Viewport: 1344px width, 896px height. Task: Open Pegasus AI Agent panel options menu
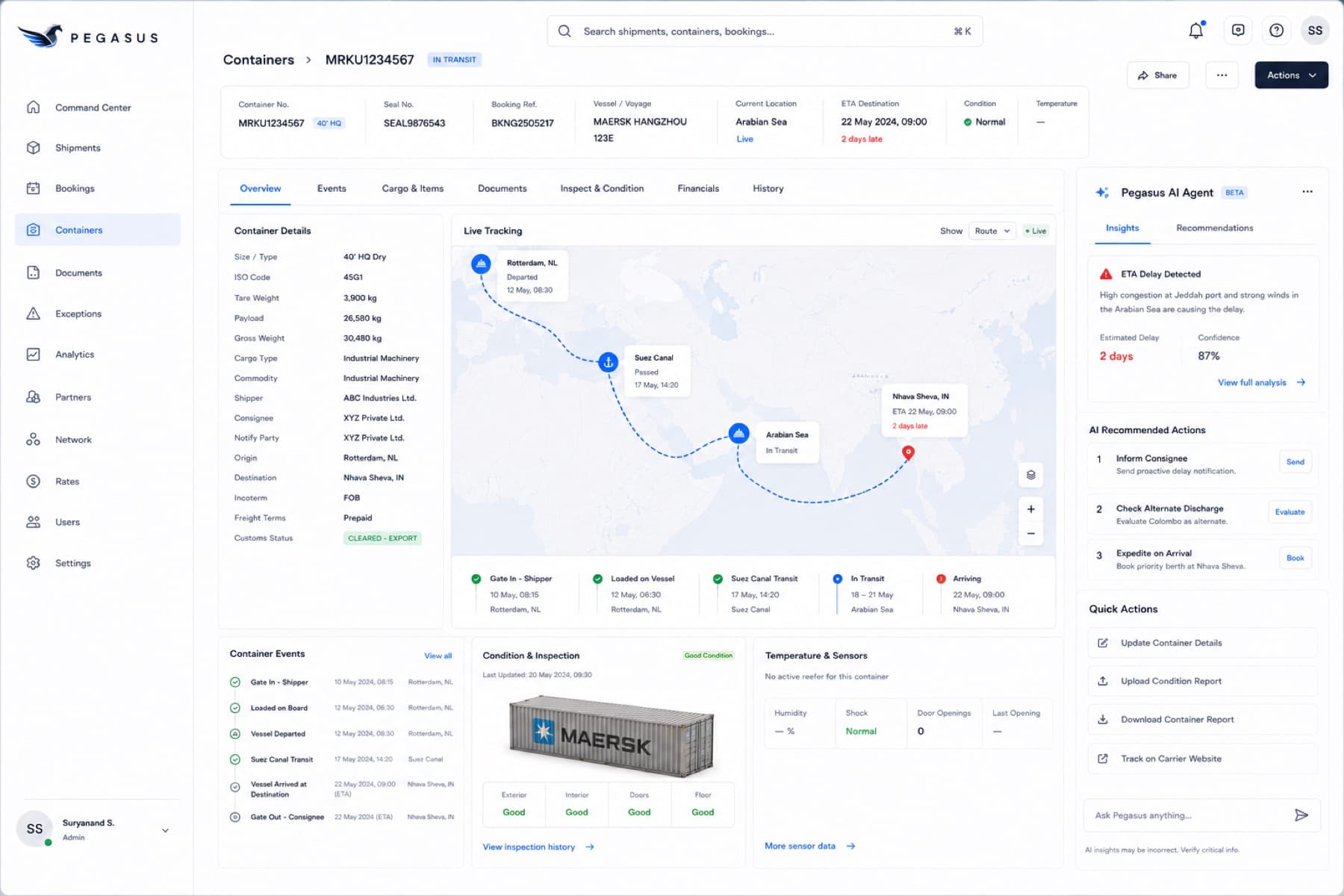coord(1307,192)
